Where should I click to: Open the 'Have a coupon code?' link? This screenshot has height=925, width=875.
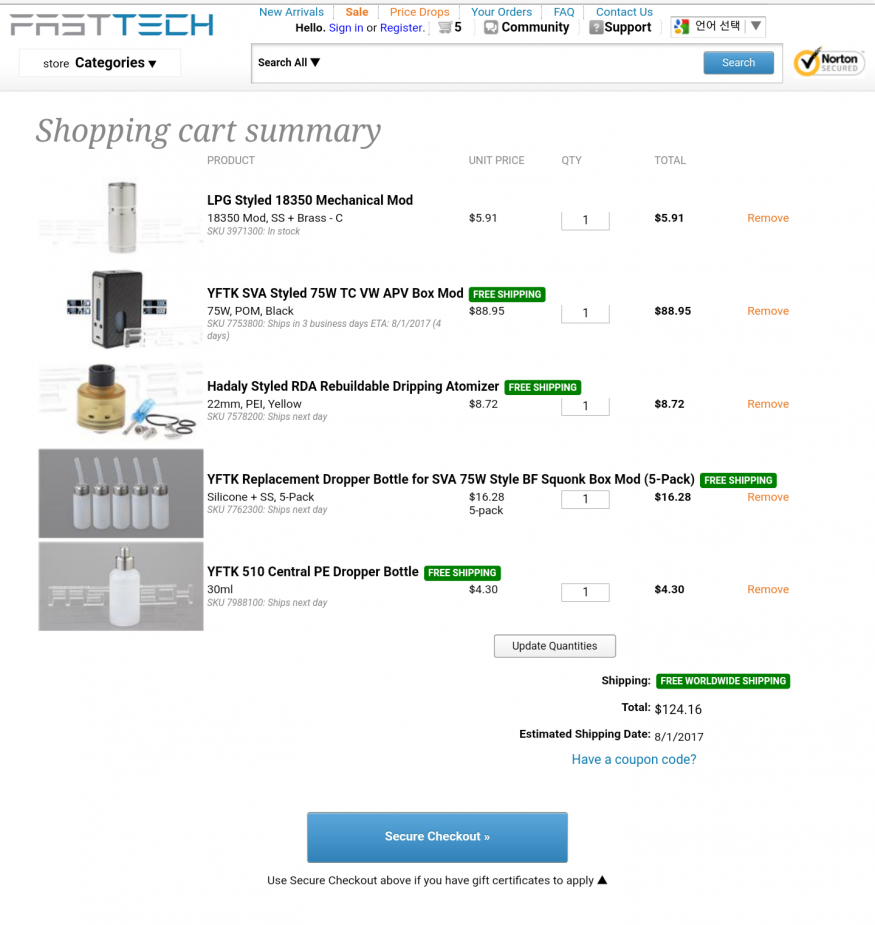[x=634, y=759]
